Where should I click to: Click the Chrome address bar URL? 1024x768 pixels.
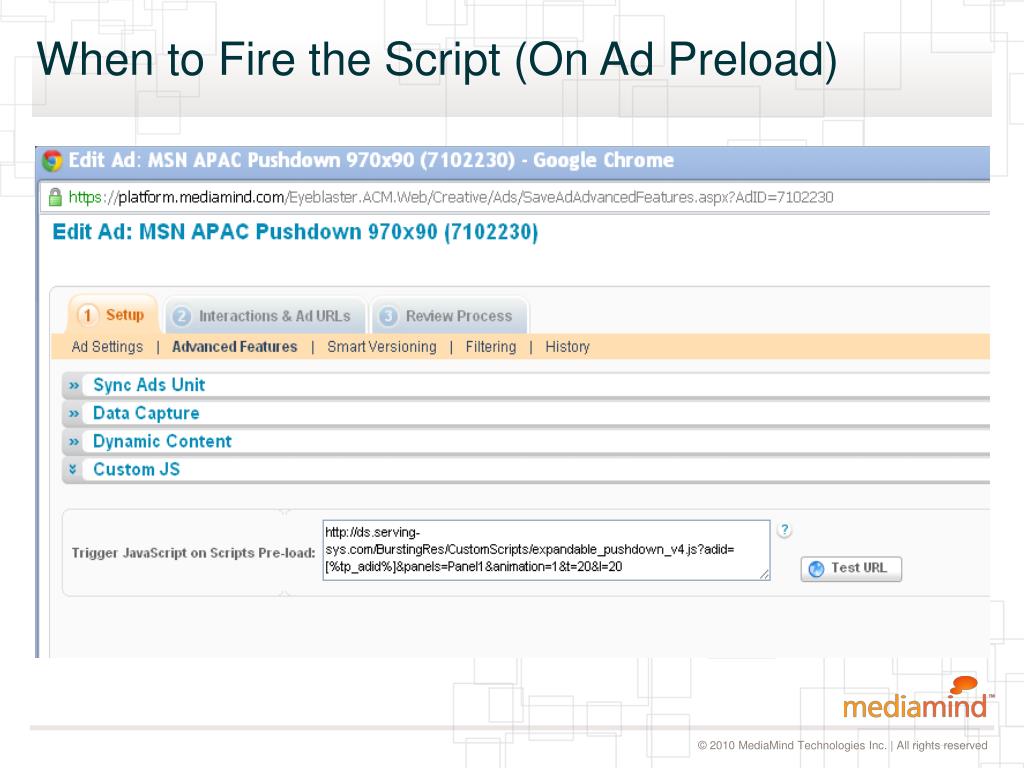click(x=451, y=197)
